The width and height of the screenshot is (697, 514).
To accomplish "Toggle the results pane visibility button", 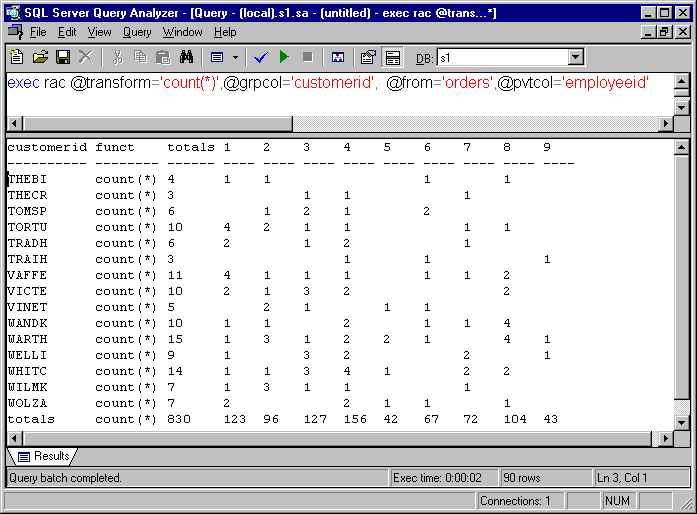I will tap(393, 57).
